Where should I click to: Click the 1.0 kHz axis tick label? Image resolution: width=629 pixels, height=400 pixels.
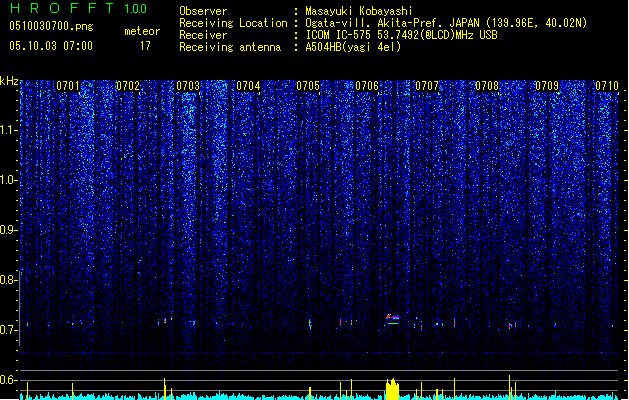pos(8,180)
